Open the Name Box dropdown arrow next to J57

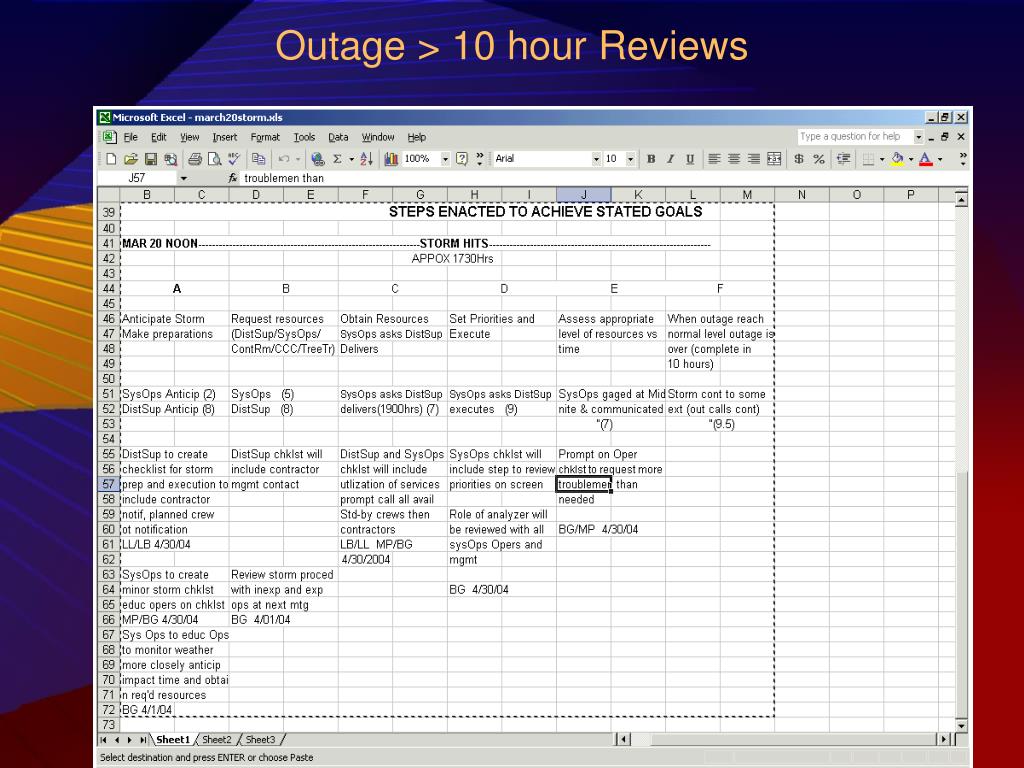pos(184,178)
